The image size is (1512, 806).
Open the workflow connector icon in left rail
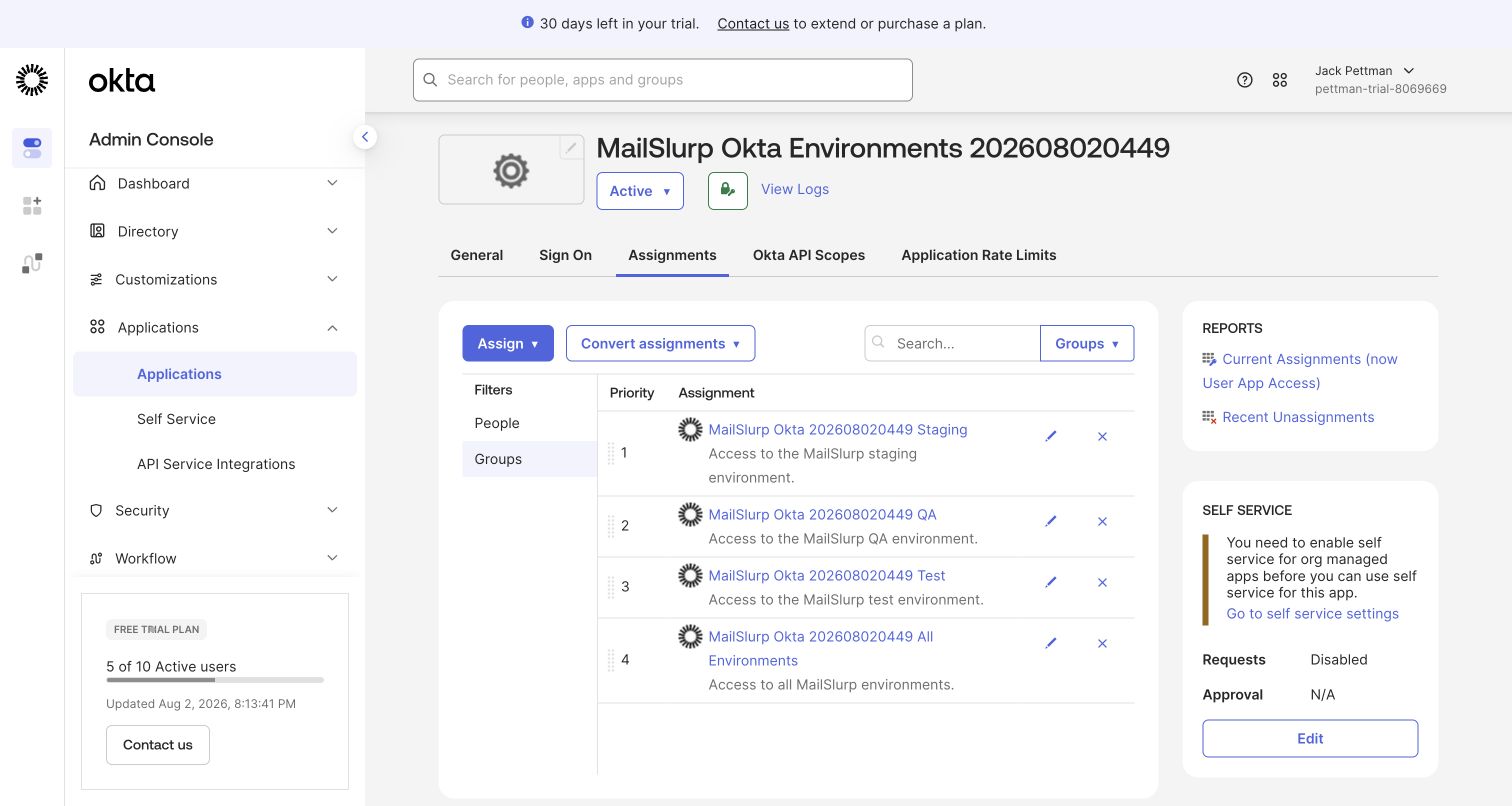[32, 263]
